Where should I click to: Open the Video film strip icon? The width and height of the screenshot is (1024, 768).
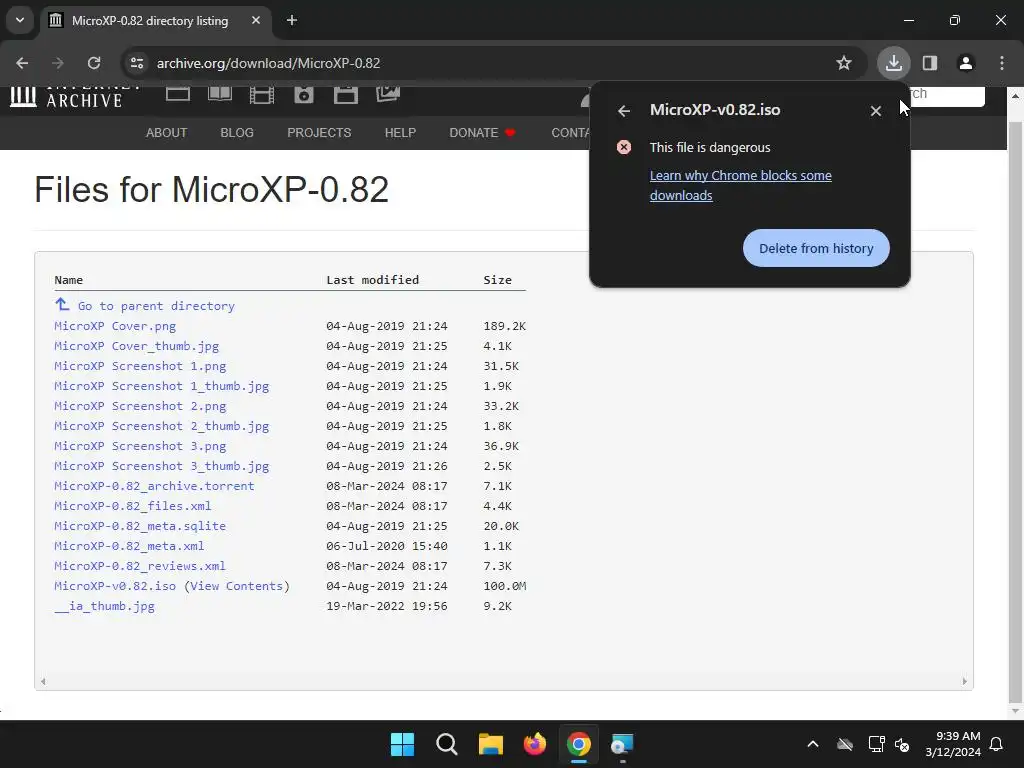point(262,95)
